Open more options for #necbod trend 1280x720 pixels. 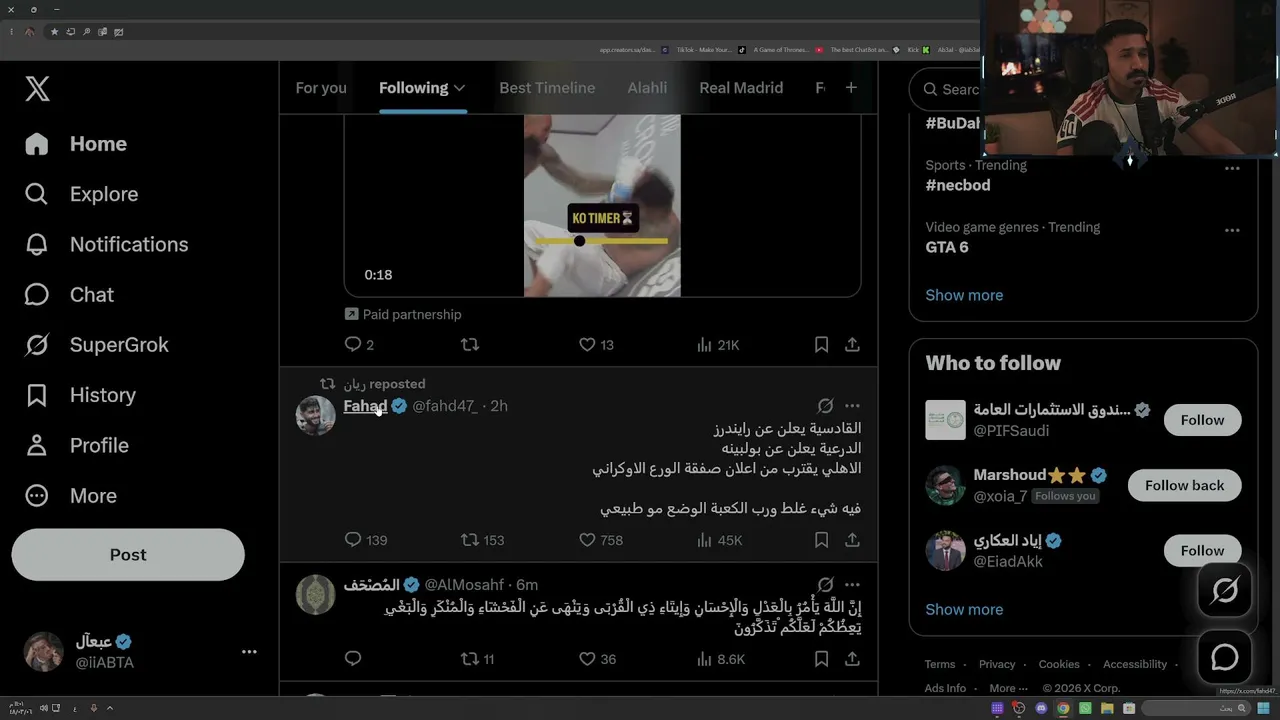point(1232,168)
